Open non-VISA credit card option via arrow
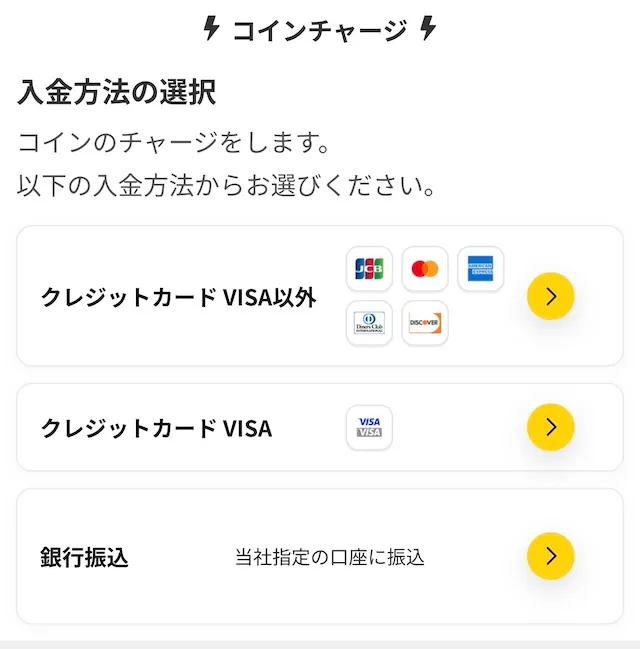The height and width of the screenshot is (649, 640). (x=550, y=296)
